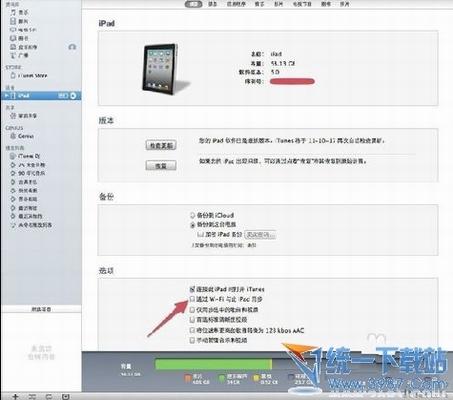Click the serial number (序列号) label

pos(254,81)
